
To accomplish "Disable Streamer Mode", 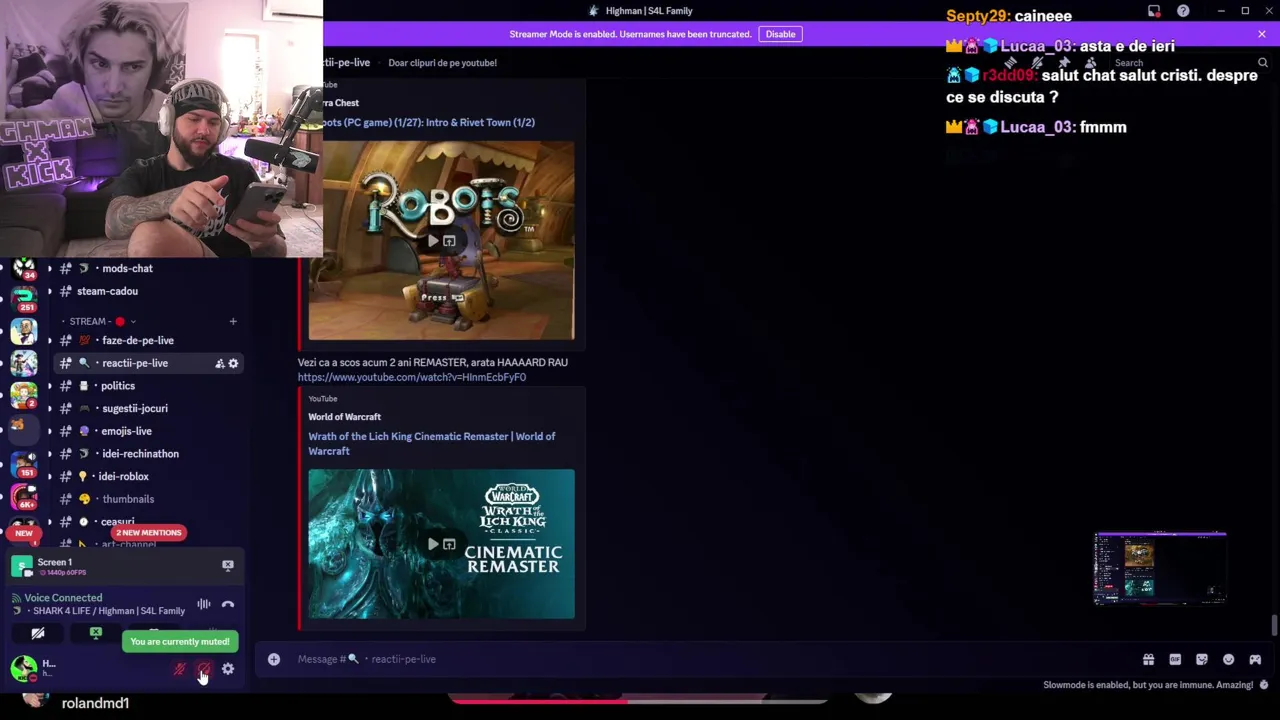I will click(x=780, y=34).
